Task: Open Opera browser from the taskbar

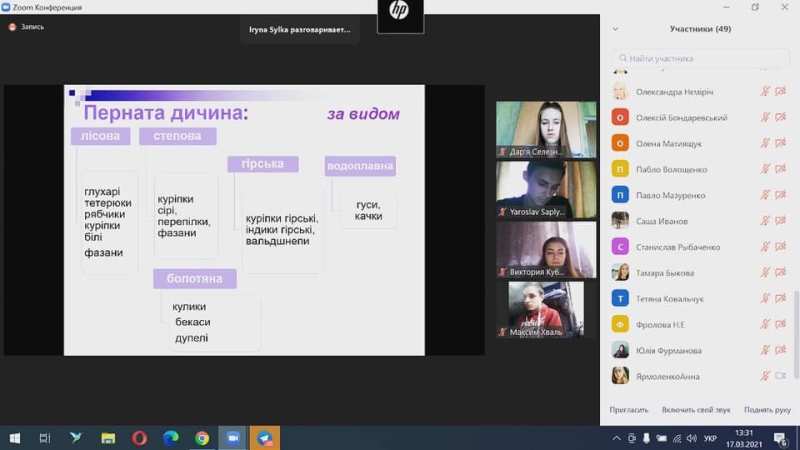Action: [x=139, y=438]
